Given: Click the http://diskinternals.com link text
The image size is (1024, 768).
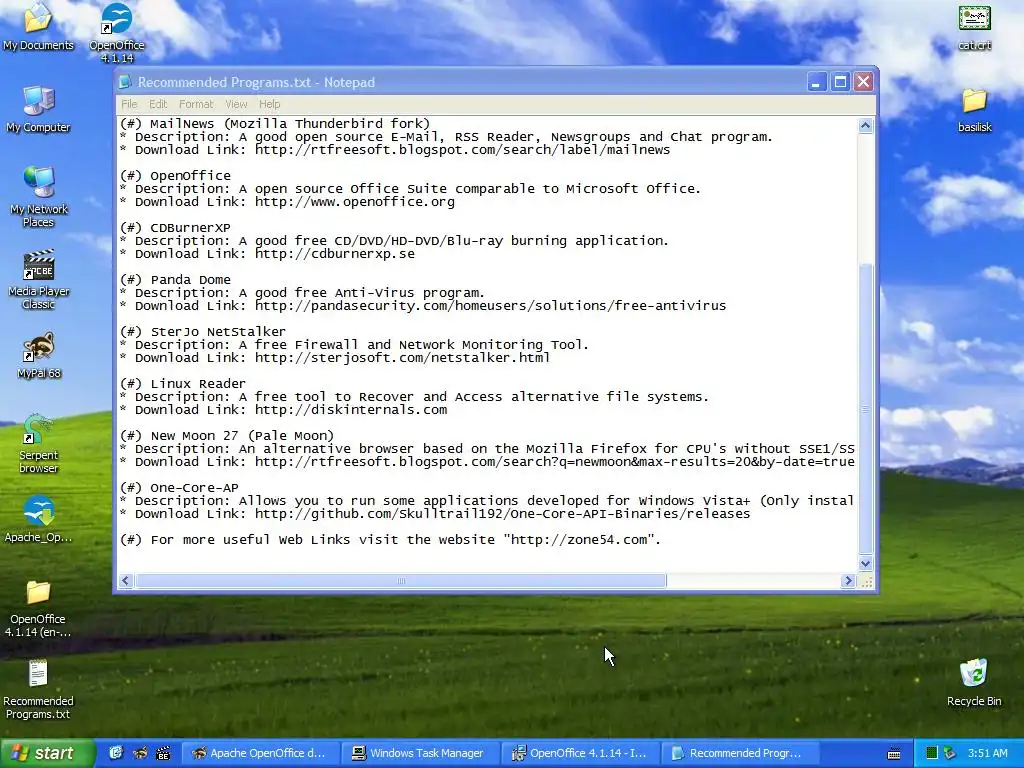Looking at the screenshot, I should click(351, 409).
